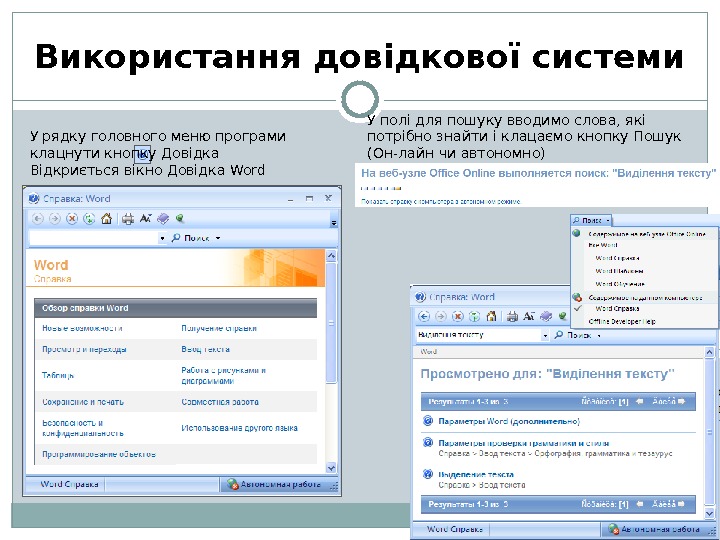720x540 pixels.
Task: Click offline icon beside computer content entry
Action: click(x=578, y=298)
